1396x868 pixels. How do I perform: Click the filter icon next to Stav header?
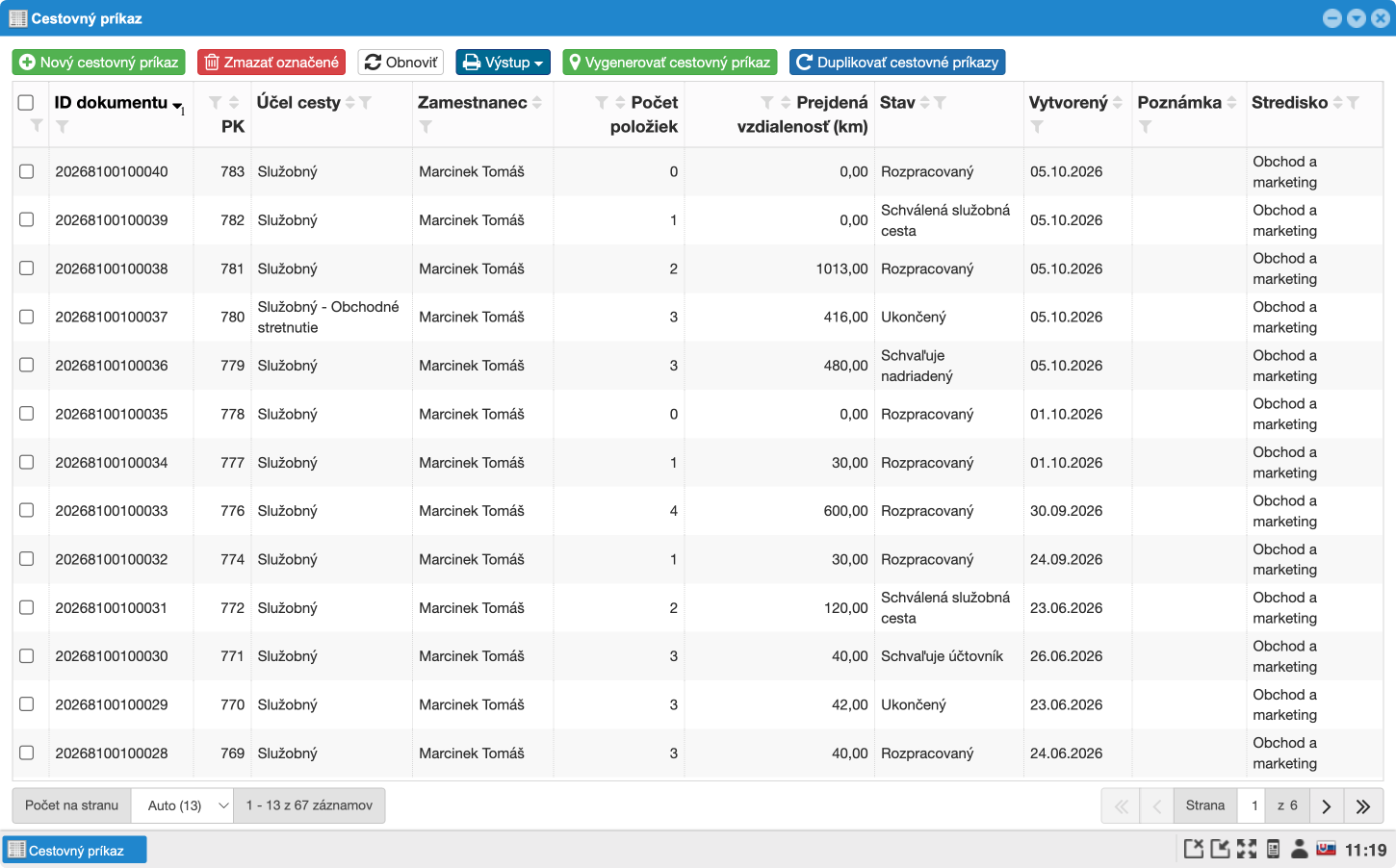click(x=941, y=102)
